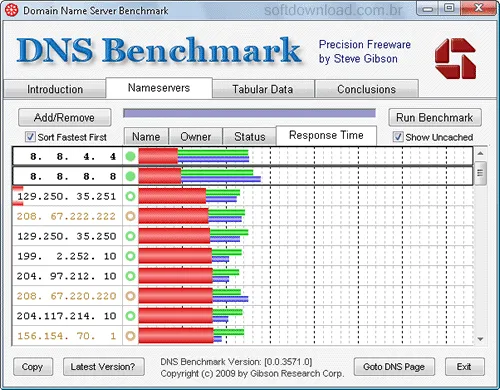The height and width of the screenshot is (390, 500).
Task: Click orange status circle for 208.67.220.220
Action: (x=130, y=296)
